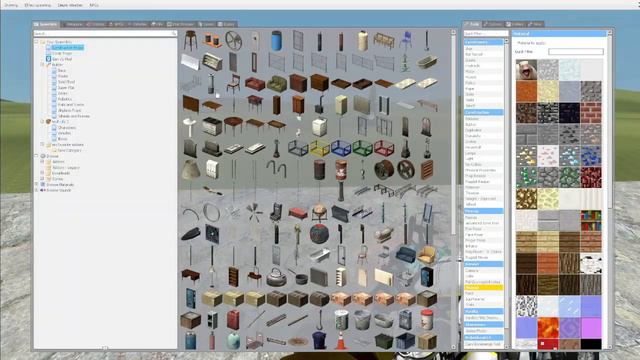The height and width of the screenshot is (360, 640).
Task: Spawn the red explosive barrel prop
Action: [341, 170]
